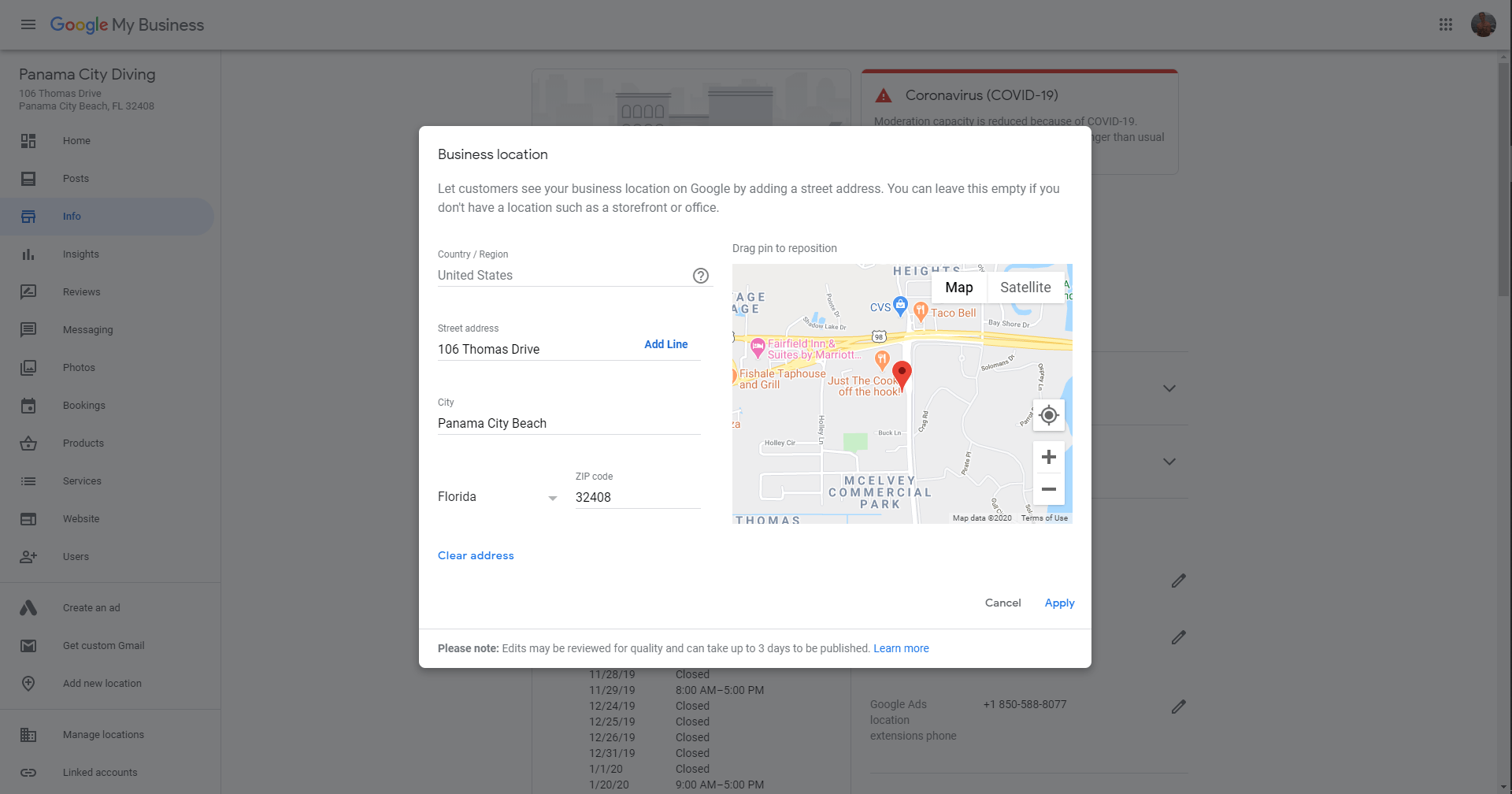
Task: Click the help question mark beside Country field
Action: coord(701,275)
